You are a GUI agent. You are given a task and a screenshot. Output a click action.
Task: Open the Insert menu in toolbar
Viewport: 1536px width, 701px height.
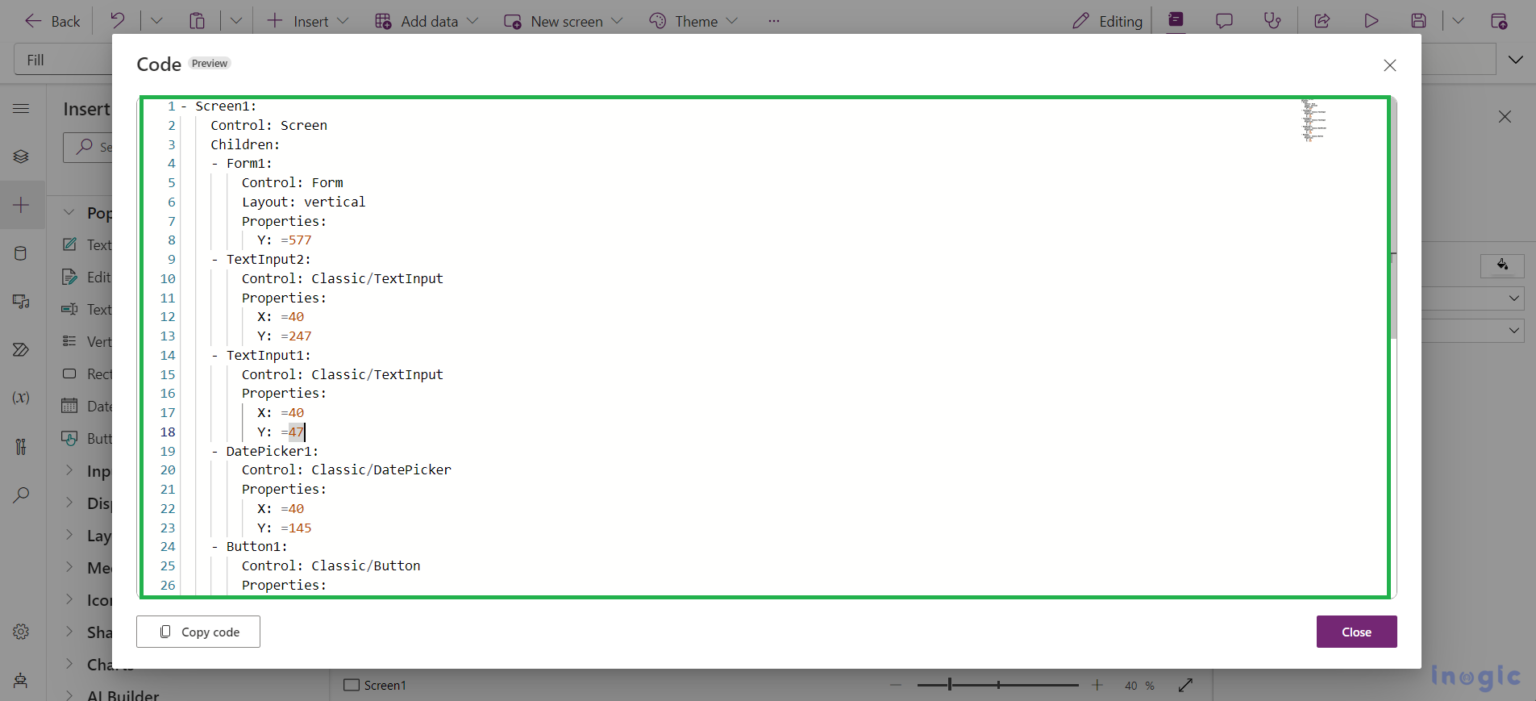point(307,21)
